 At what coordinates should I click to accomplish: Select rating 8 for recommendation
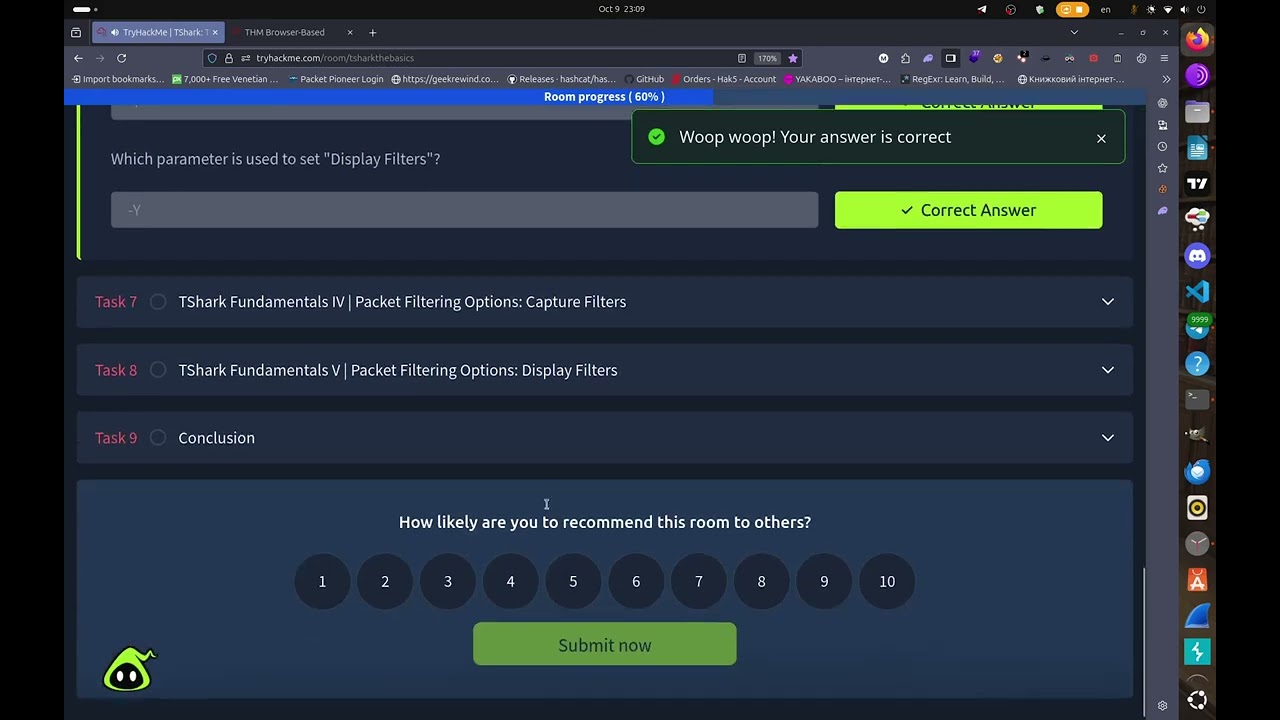point(761,581)
